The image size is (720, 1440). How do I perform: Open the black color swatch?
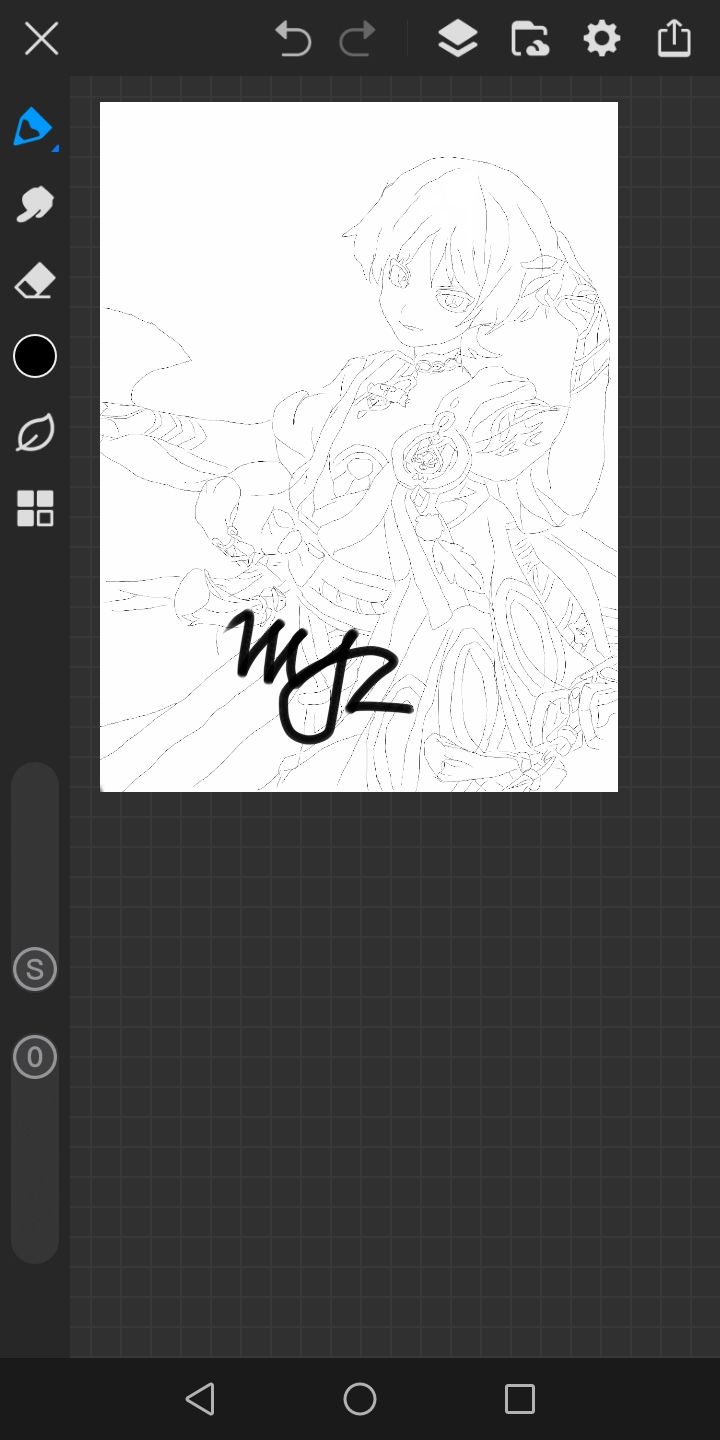35,356
